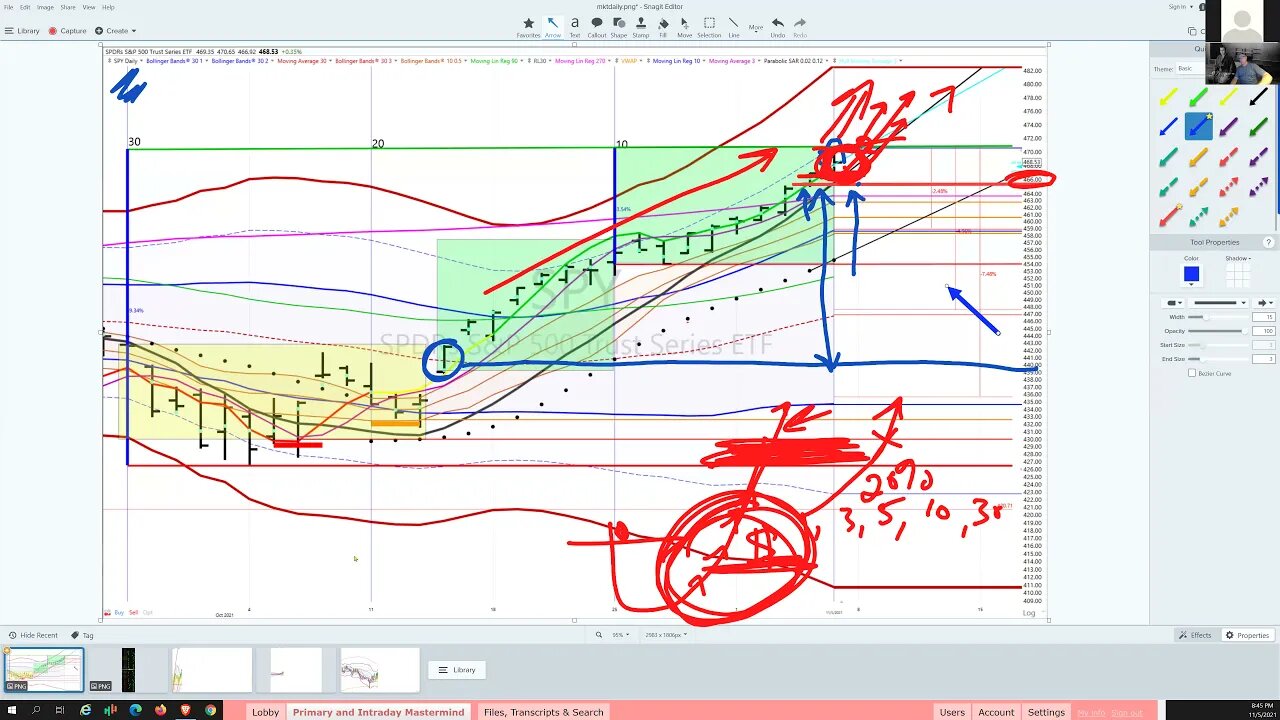Open the Share menu
The height and width of the screenshot is (720, 1280).
click(x=68, y=7)
